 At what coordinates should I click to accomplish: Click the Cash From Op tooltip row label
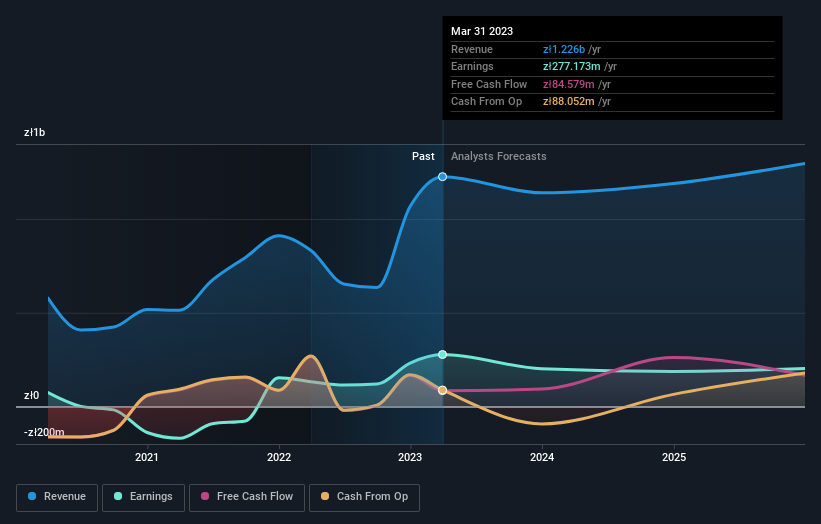click(486, 102)
